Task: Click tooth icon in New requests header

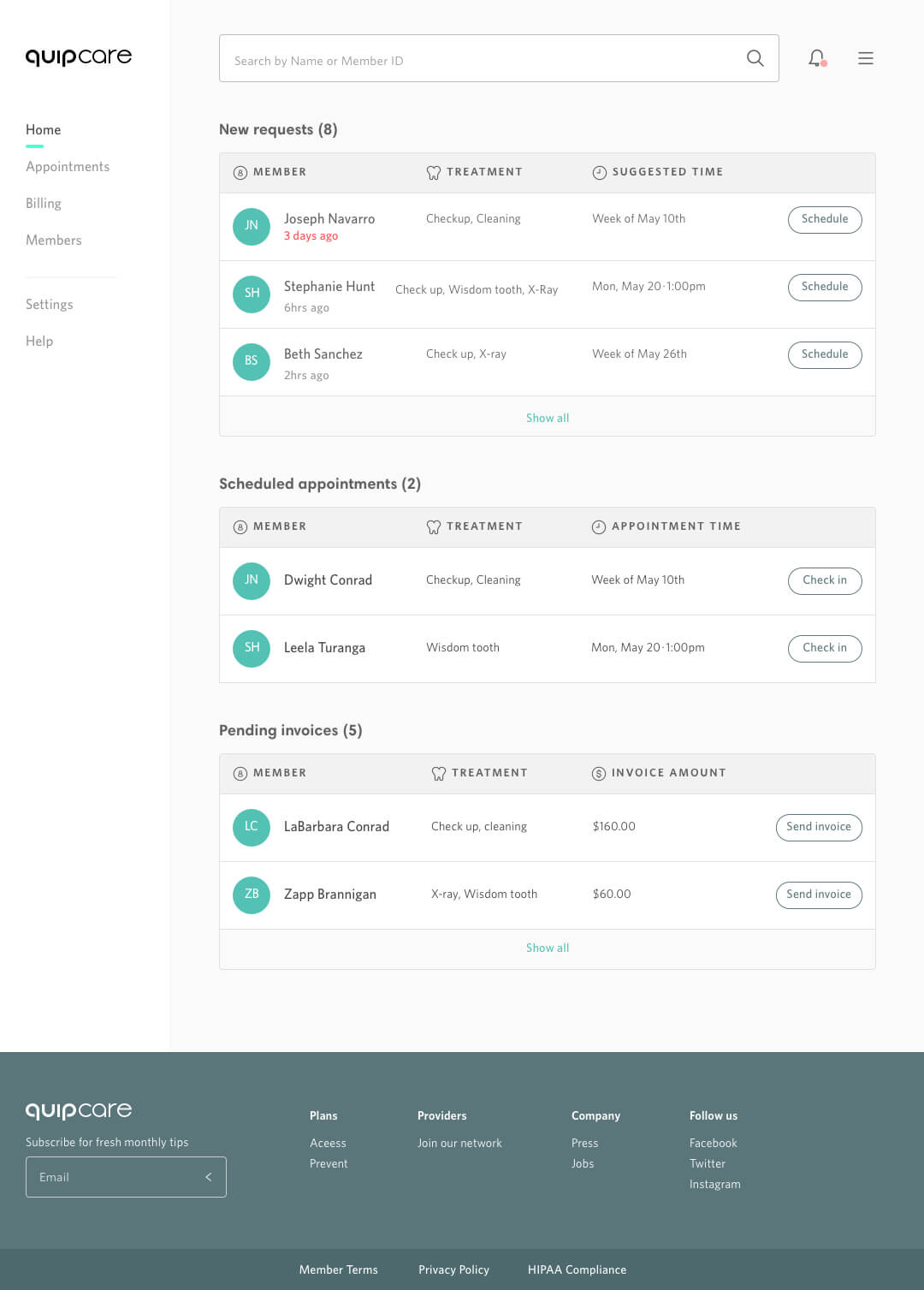Action: coord(434,173)
